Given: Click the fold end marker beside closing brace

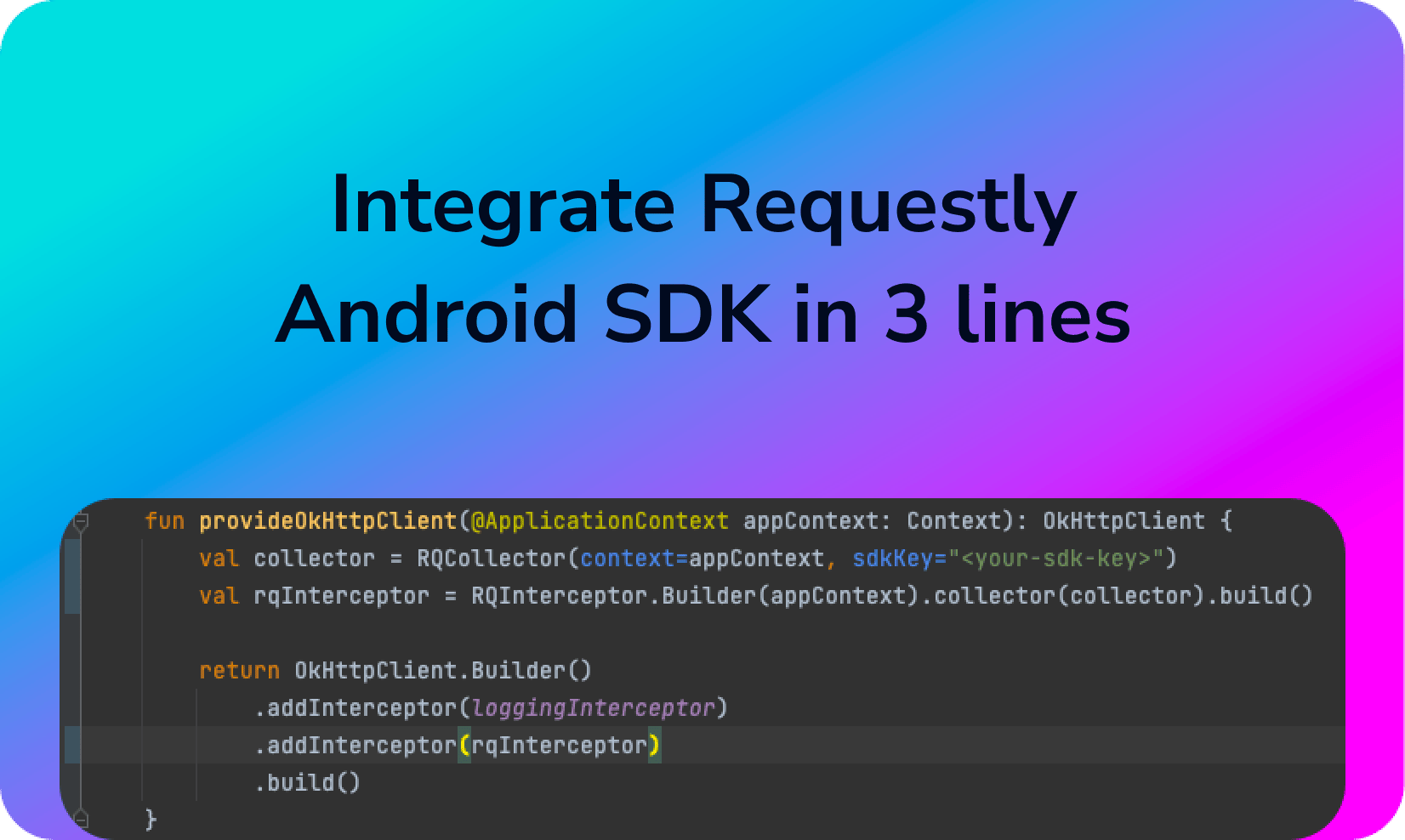Looking at the screenshot, I should click(x=81, y=820).
